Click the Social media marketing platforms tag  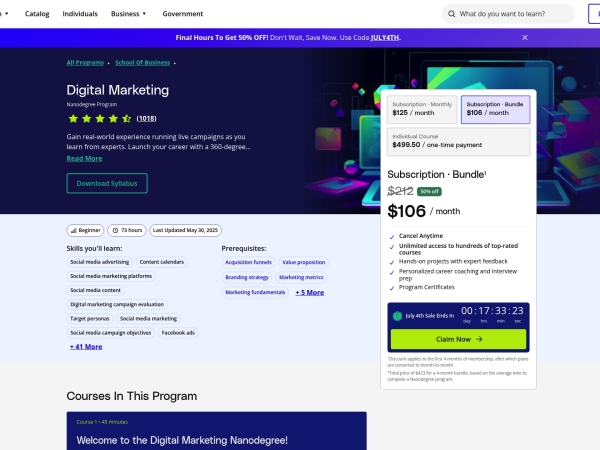111,276
